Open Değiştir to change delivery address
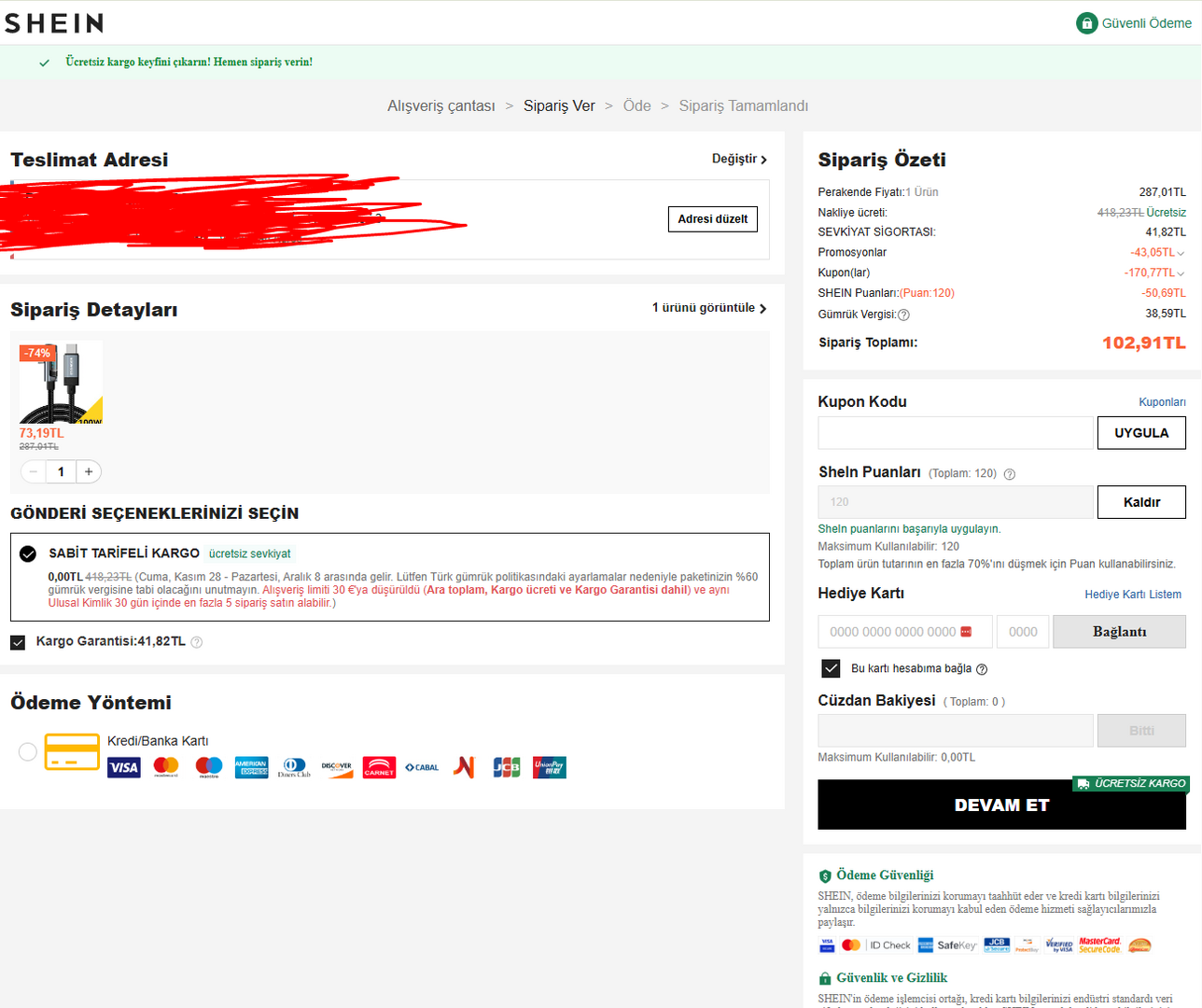Image resolution: width=1202 pixels, height=1008 pixels. point(739,160)
